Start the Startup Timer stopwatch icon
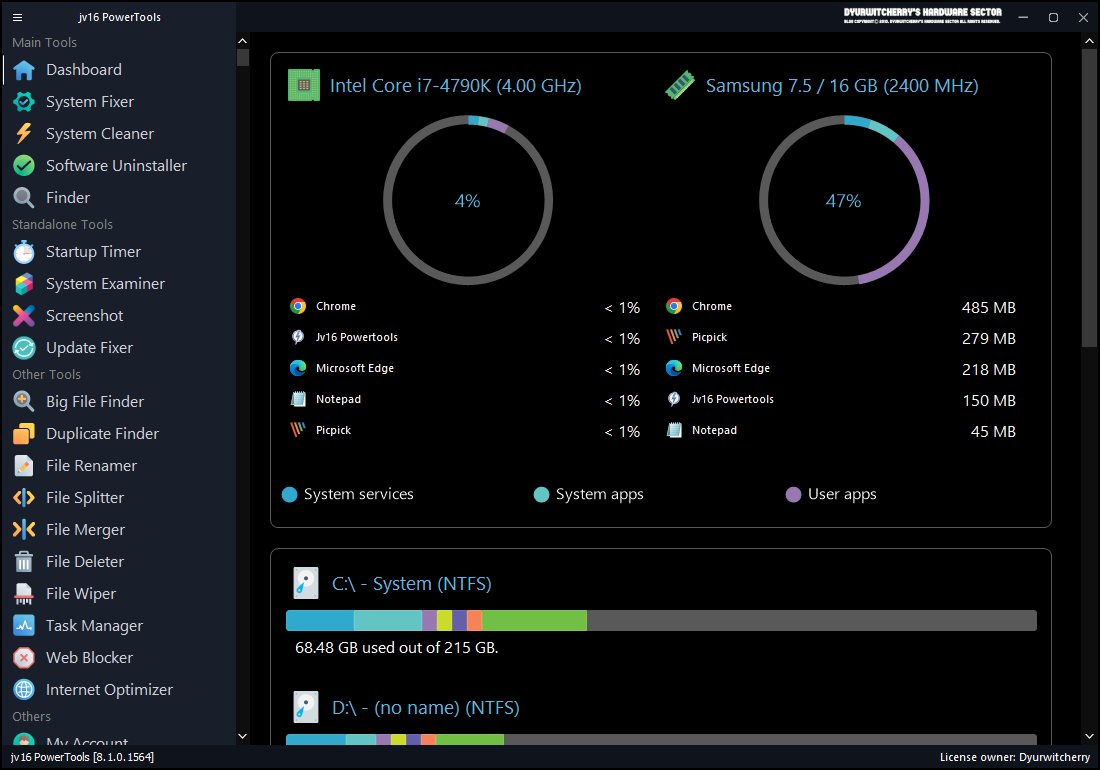The image size is (1100, 770). [24, 252]
